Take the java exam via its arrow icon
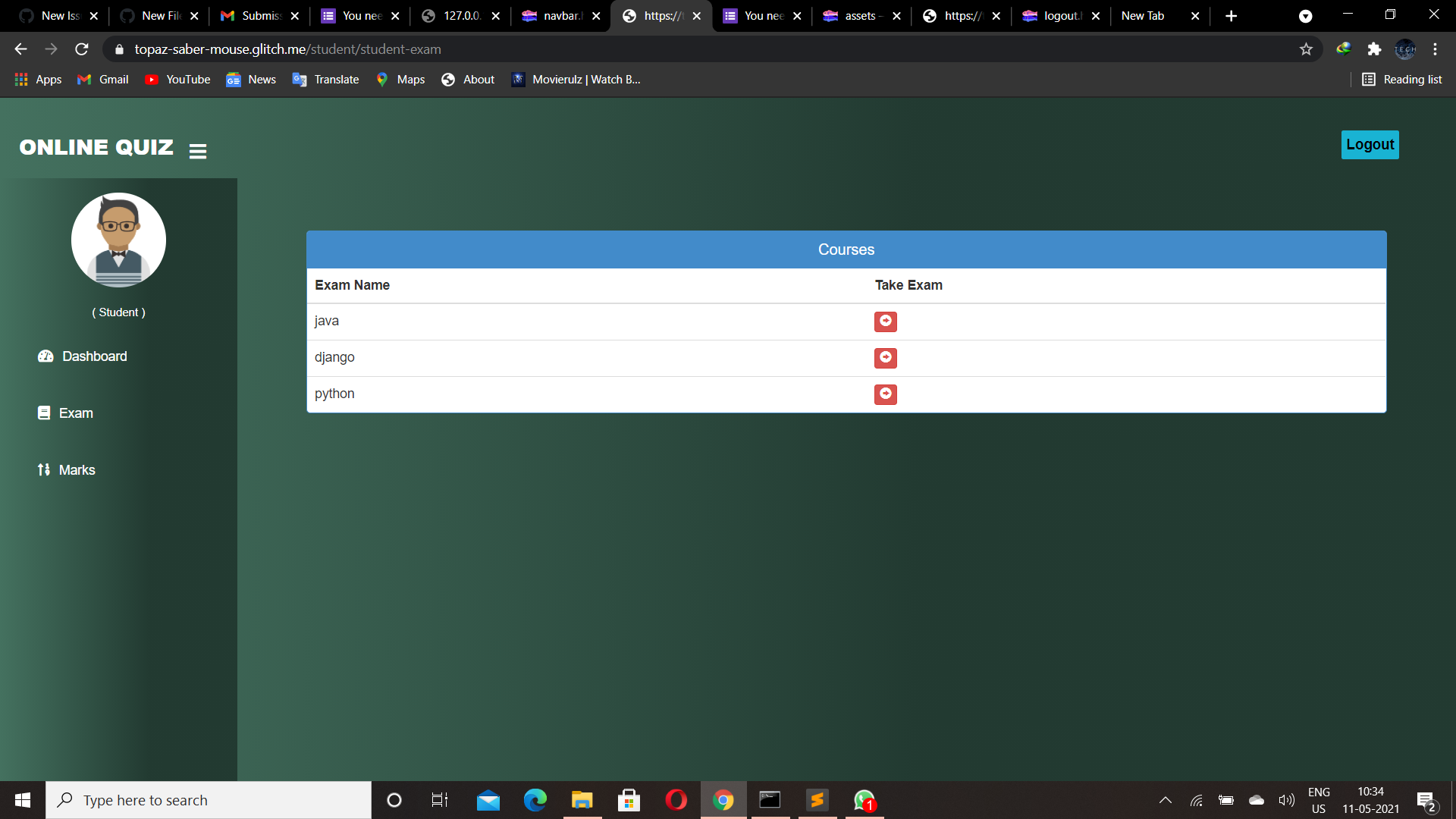This screenshot has width=1456, height=819. point(885,322)
